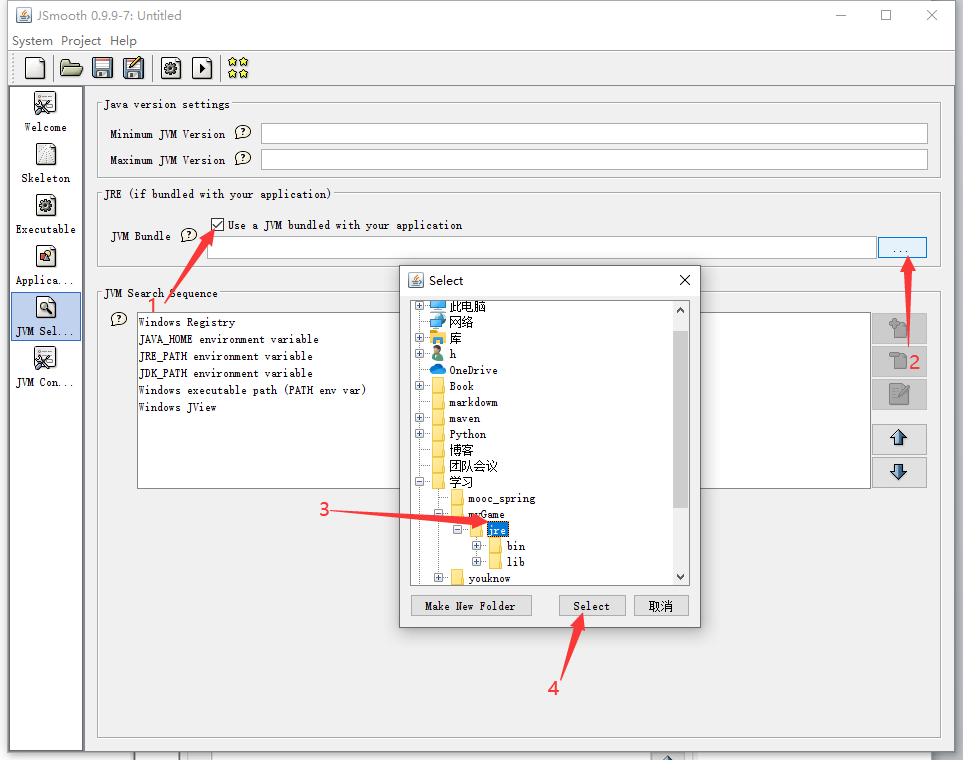
Task: Select Windows executable path entry
Action: click(x=252, y=390)
